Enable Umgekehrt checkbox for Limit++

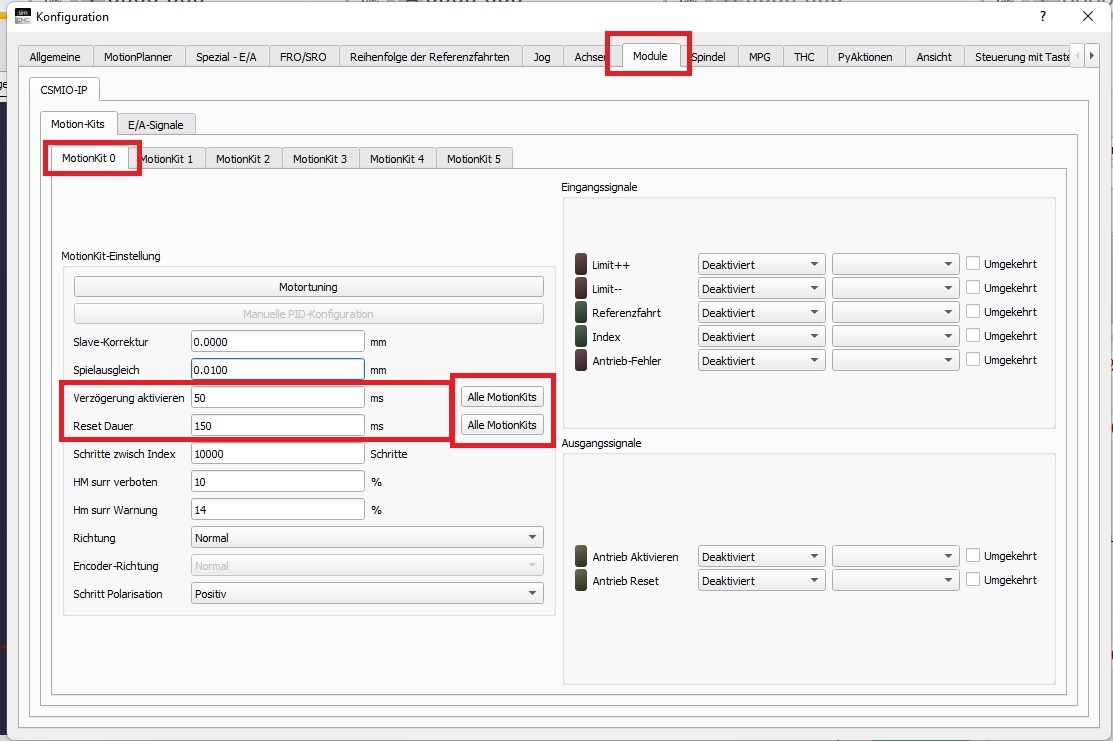973,264
